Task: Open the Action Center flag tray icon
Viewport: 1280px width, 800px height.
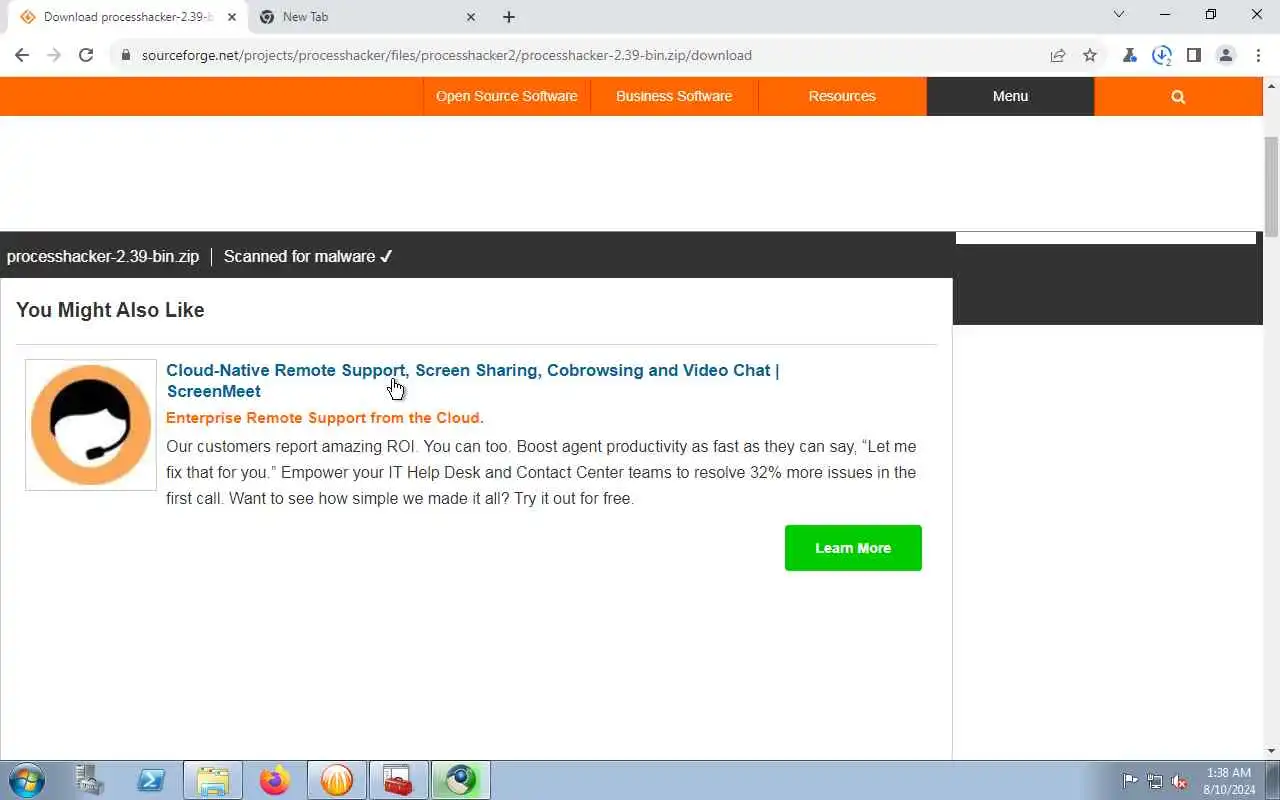Action: point(1130,781)
